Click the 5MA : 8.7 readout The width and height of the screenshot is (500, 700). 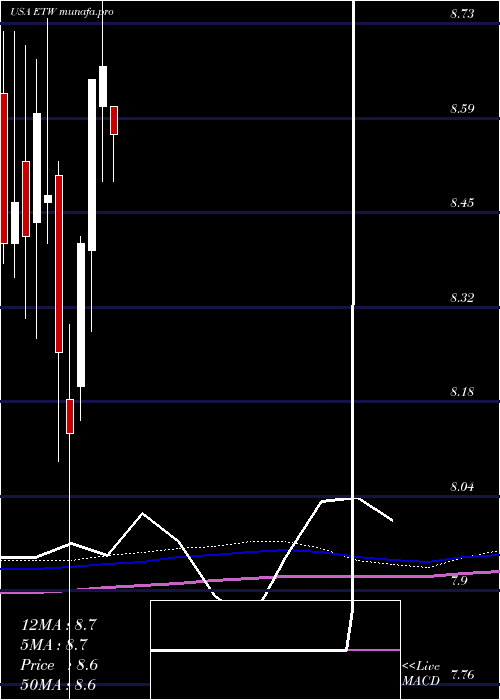pos(54,645)
